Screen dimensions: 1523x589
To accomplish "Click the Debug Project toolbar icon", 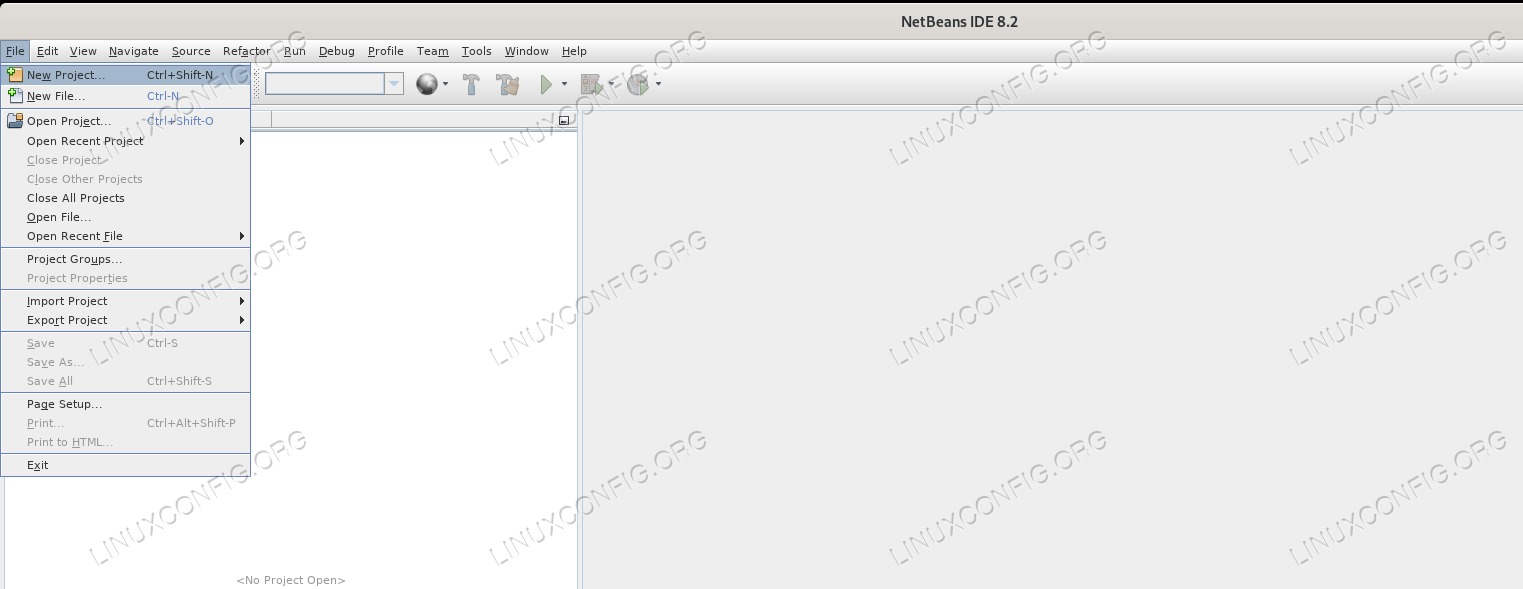I will coord(591,84).
